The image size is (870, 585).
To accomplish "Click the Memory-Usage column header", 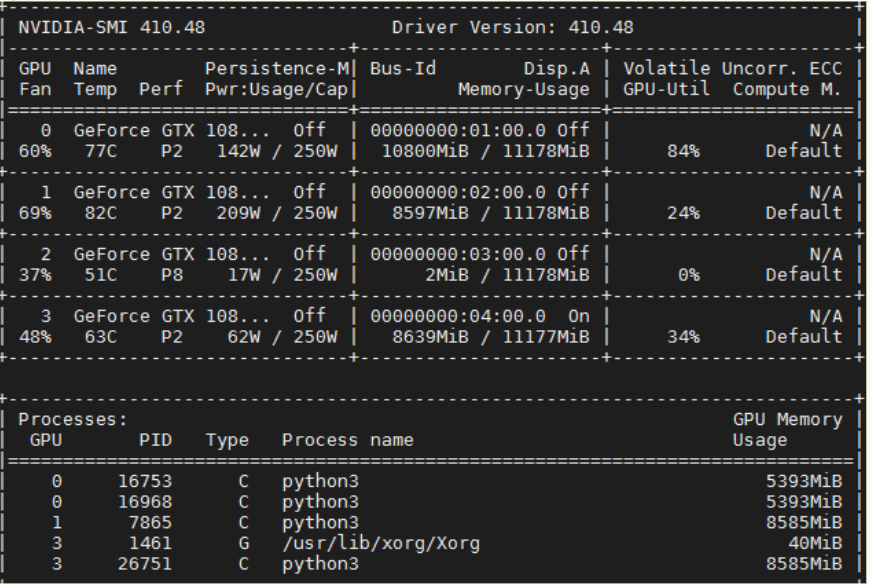I will [524, 89].
